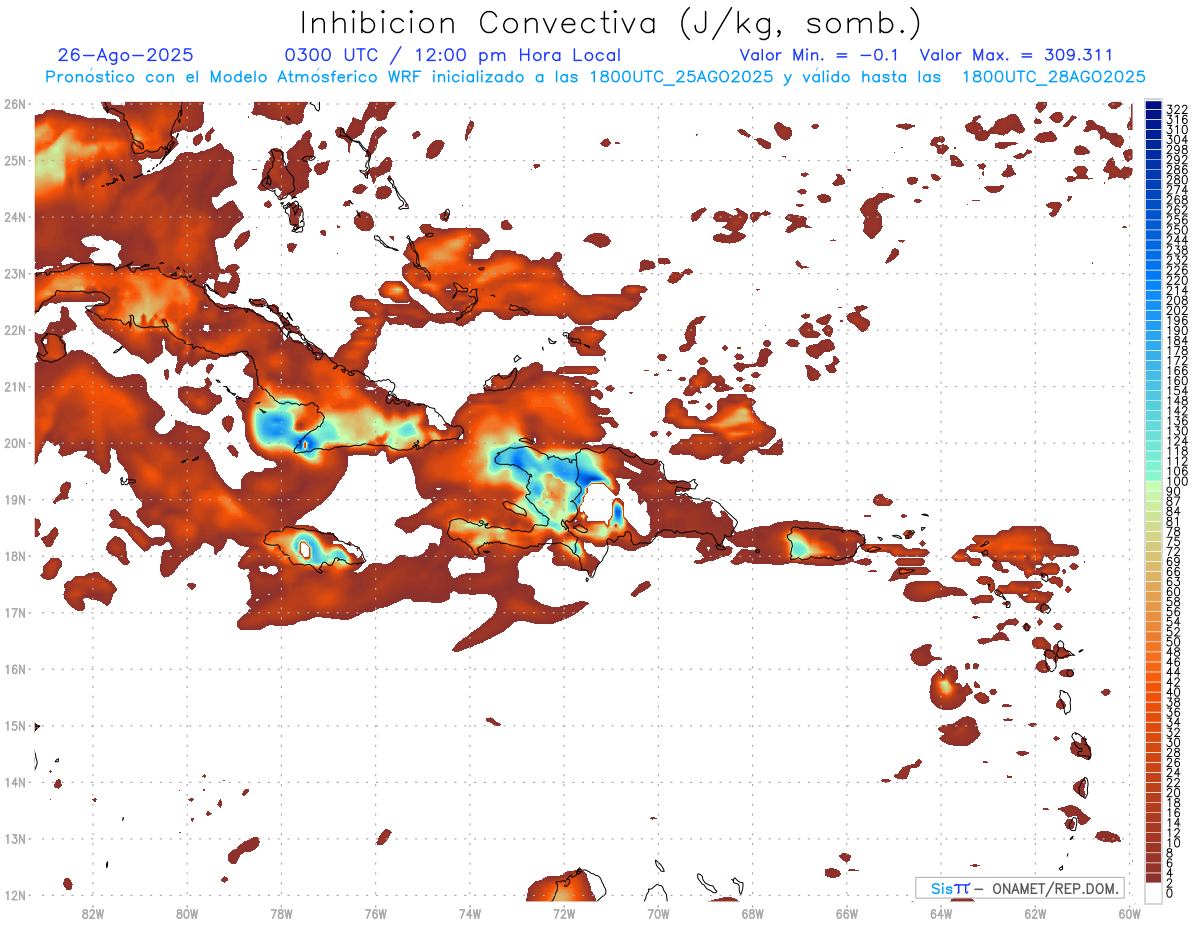Screen dimensions: 1200x927
Task: Click the 'Valor Max. = 309.311' text
Action: pos(1016,55)
